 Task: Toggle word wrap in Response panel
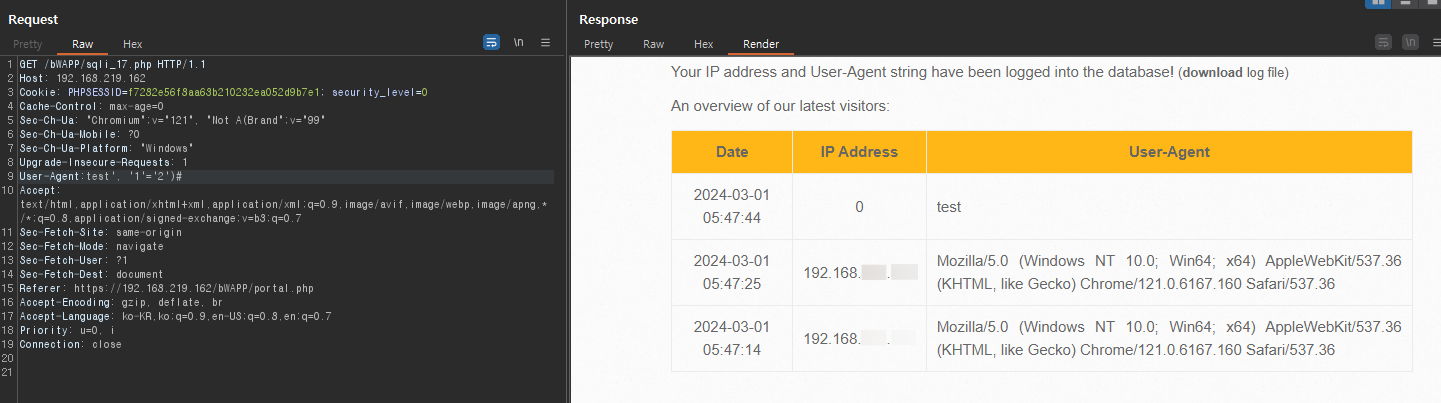click(x=1383, y=43)
